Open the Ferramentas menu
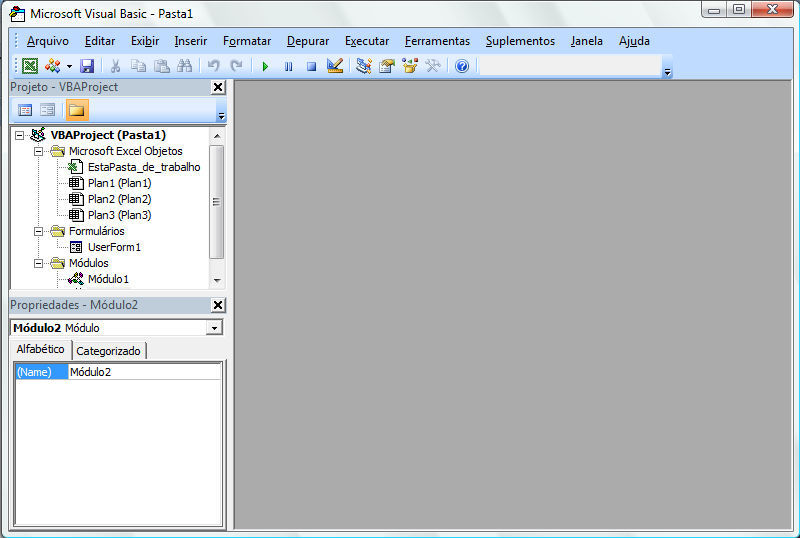The width and height of the screenshot is (800, 538). (437, 41)
